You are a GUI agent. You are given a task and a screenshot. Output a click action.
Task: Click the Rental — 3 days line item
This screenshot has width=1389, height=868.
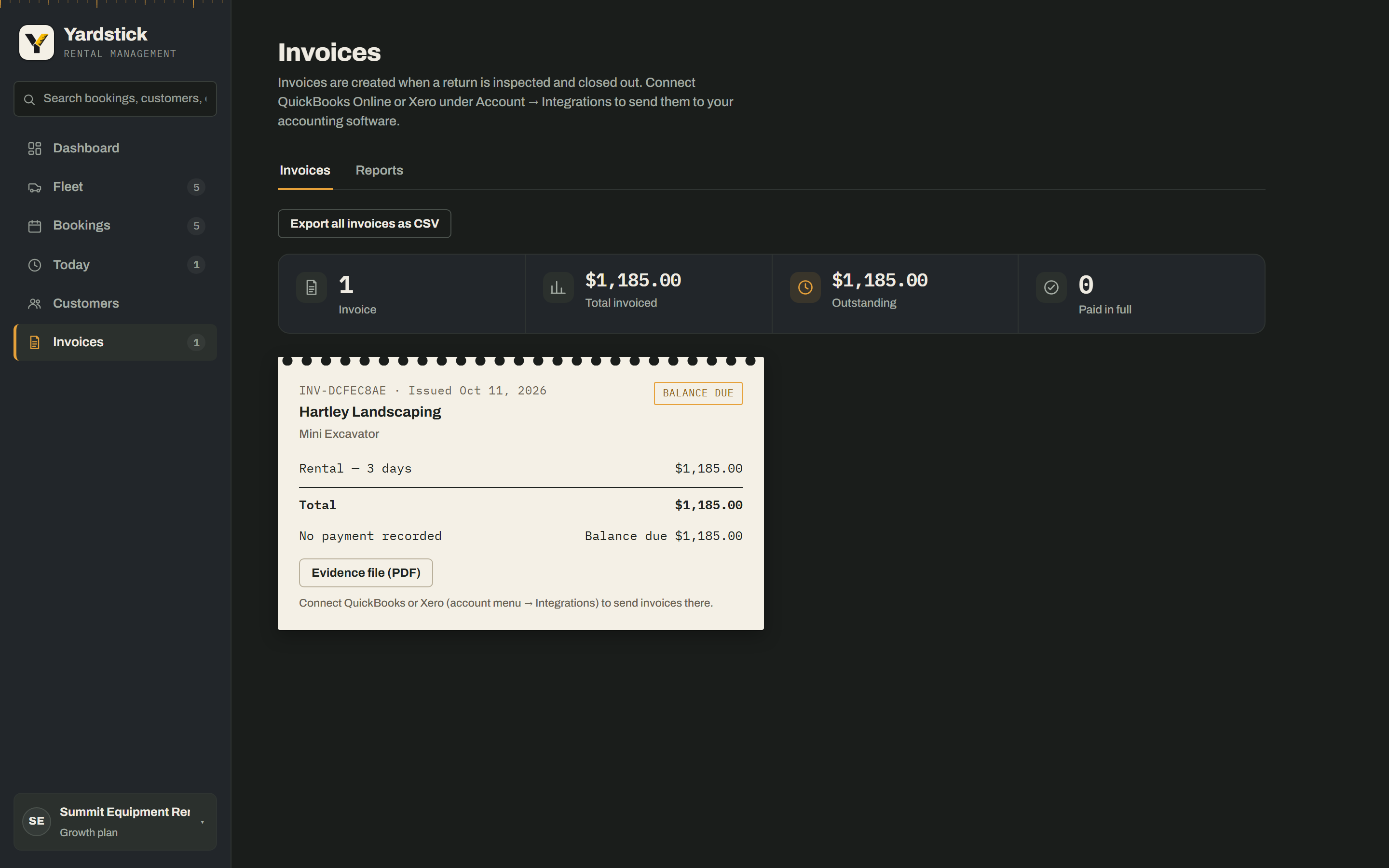355,468
